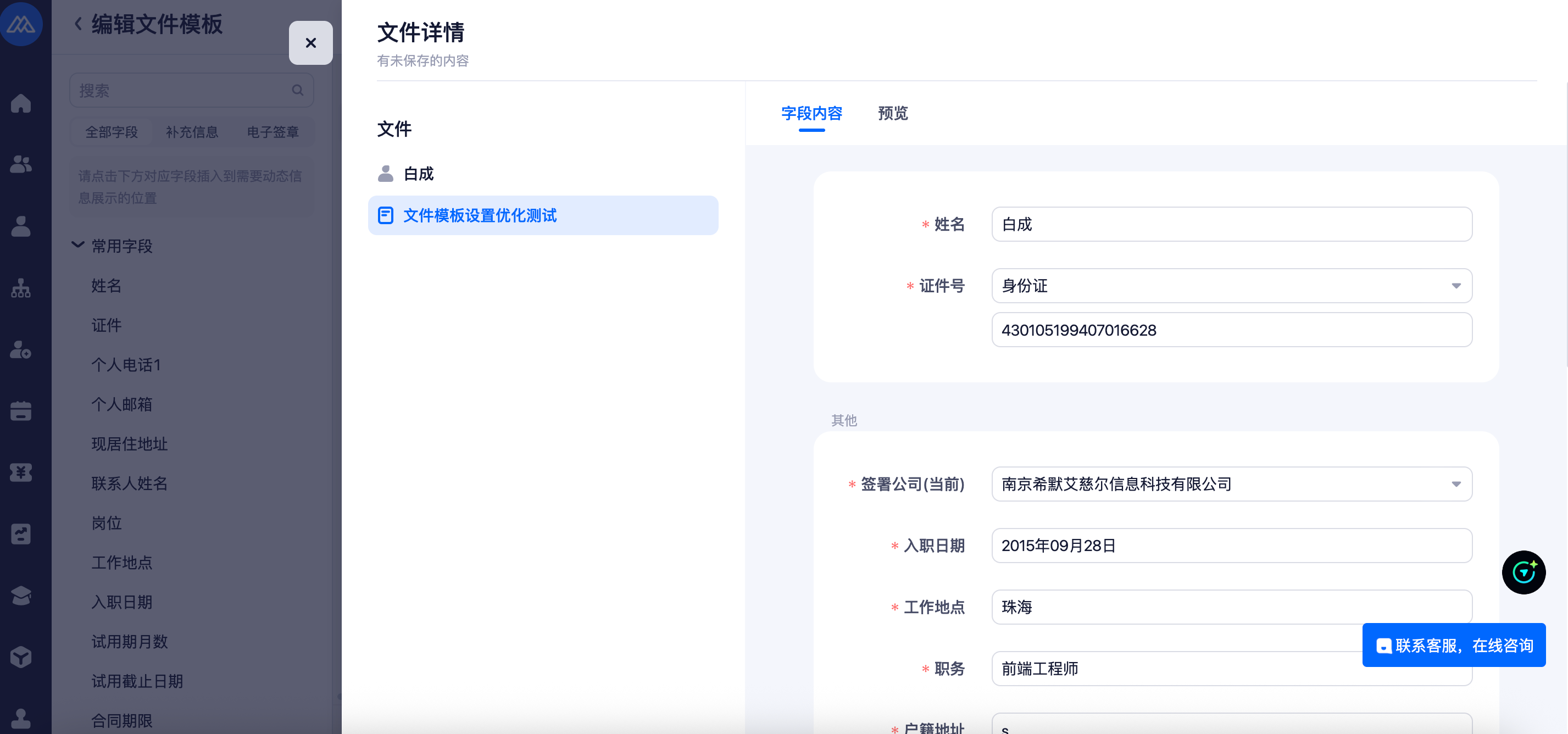Click 联系客服，在线咨询 button
The height and width of the screenshot is (734, 1568).
click(1454, 645)
